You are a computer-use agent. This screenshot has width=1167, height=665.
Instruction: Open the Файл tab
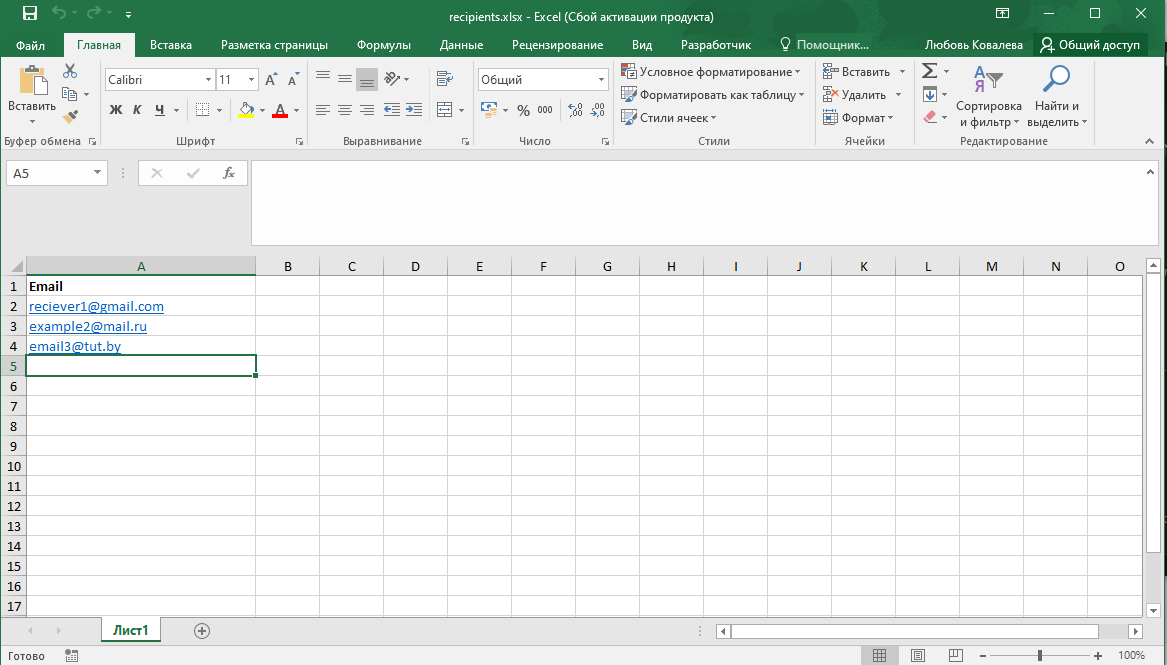[x=31, y=45]
